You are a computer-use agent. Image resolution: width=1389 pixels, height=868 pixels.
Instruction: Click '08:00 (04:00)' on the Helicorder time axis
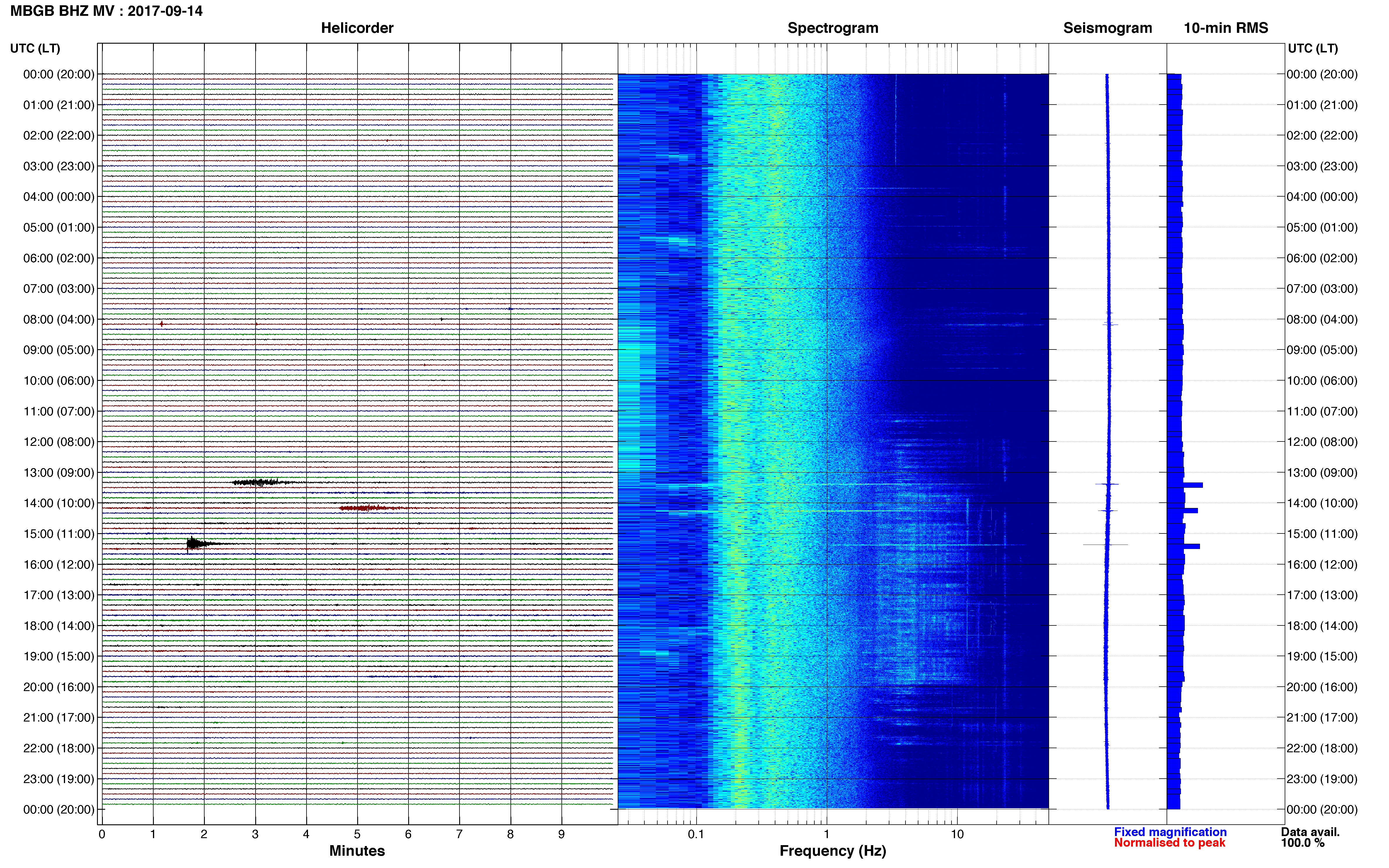point(59,319)
